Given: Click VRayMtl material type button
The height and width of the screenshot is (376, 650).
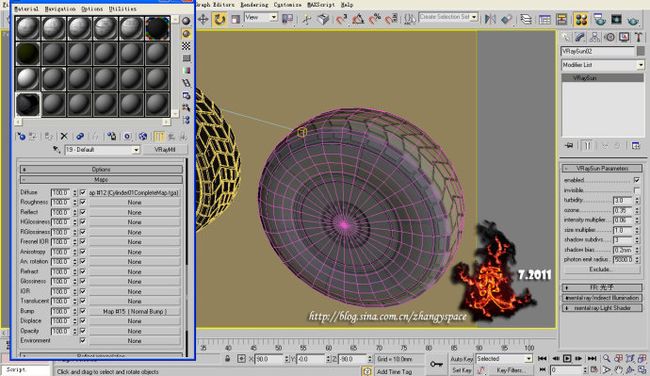Looking at the screenshot, I should pyautogui.click(x=165, y=150).
